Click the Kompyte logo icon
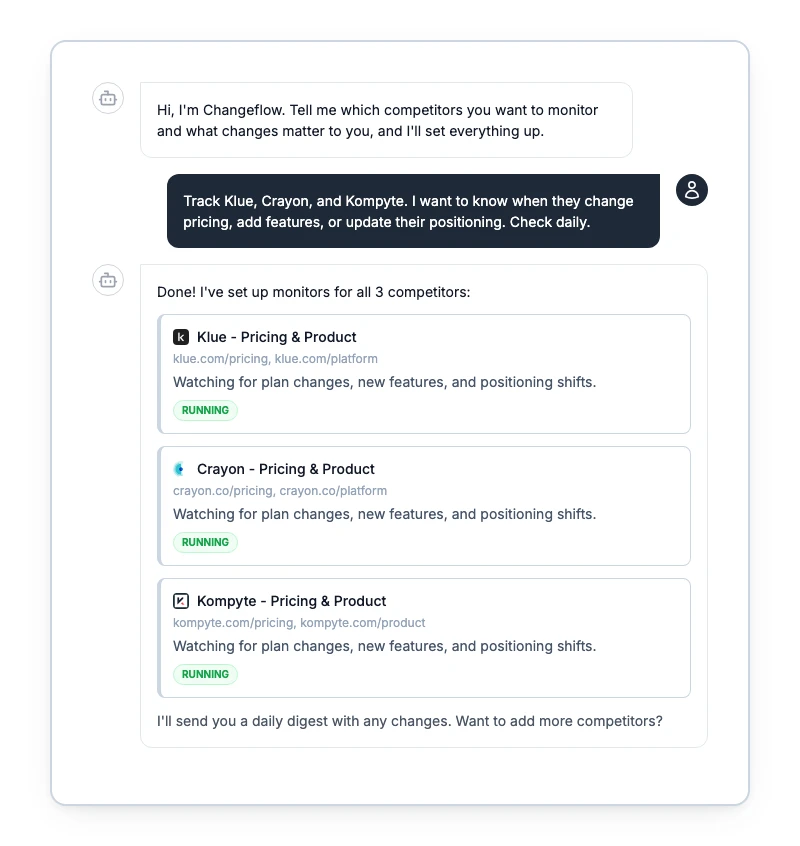This screenshot has width=800, height=846. click(181, 601)
